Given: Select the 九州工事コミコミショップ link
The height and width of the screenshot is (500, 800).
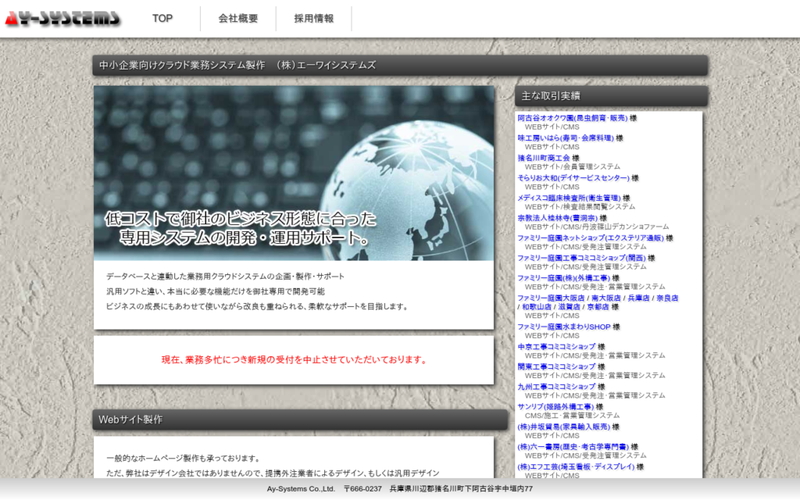Looking at the screenshot, I should [x=556, y=386].
